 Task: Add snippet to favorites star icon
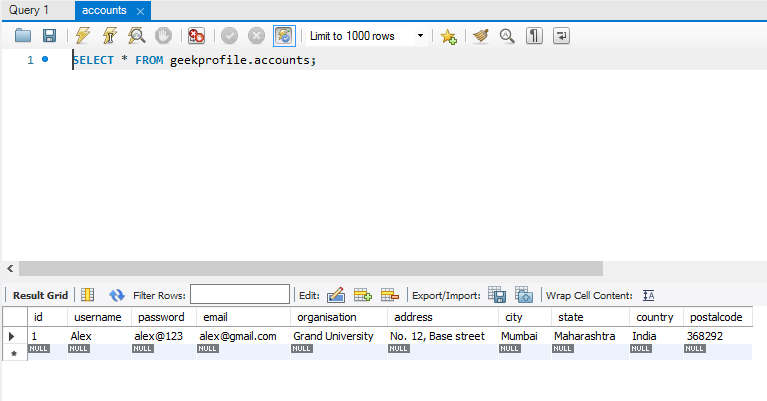pos(448,36)
